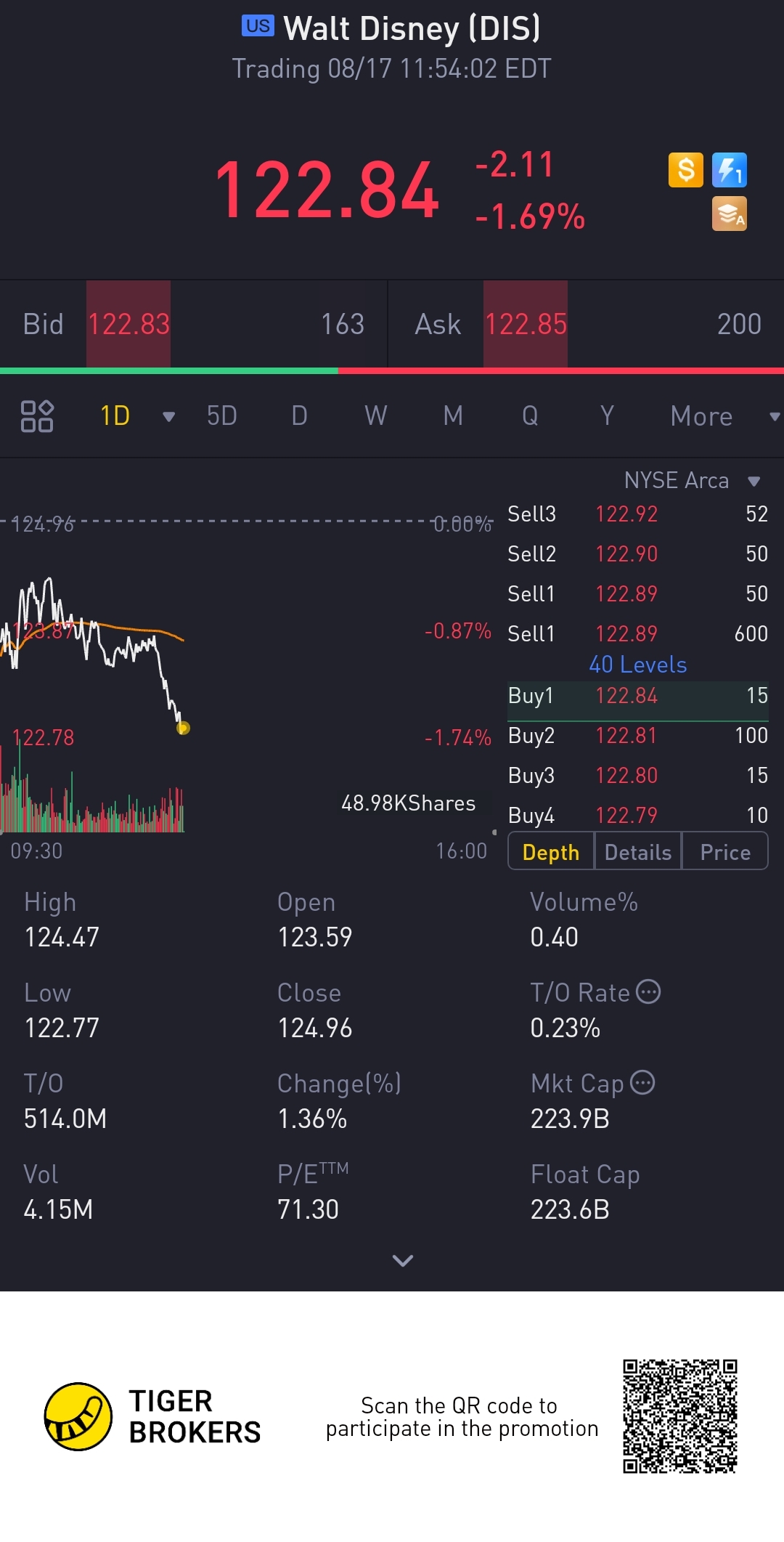Select the Depth tab
This screenshot has height=1542, width=784.
coord(551,852)
